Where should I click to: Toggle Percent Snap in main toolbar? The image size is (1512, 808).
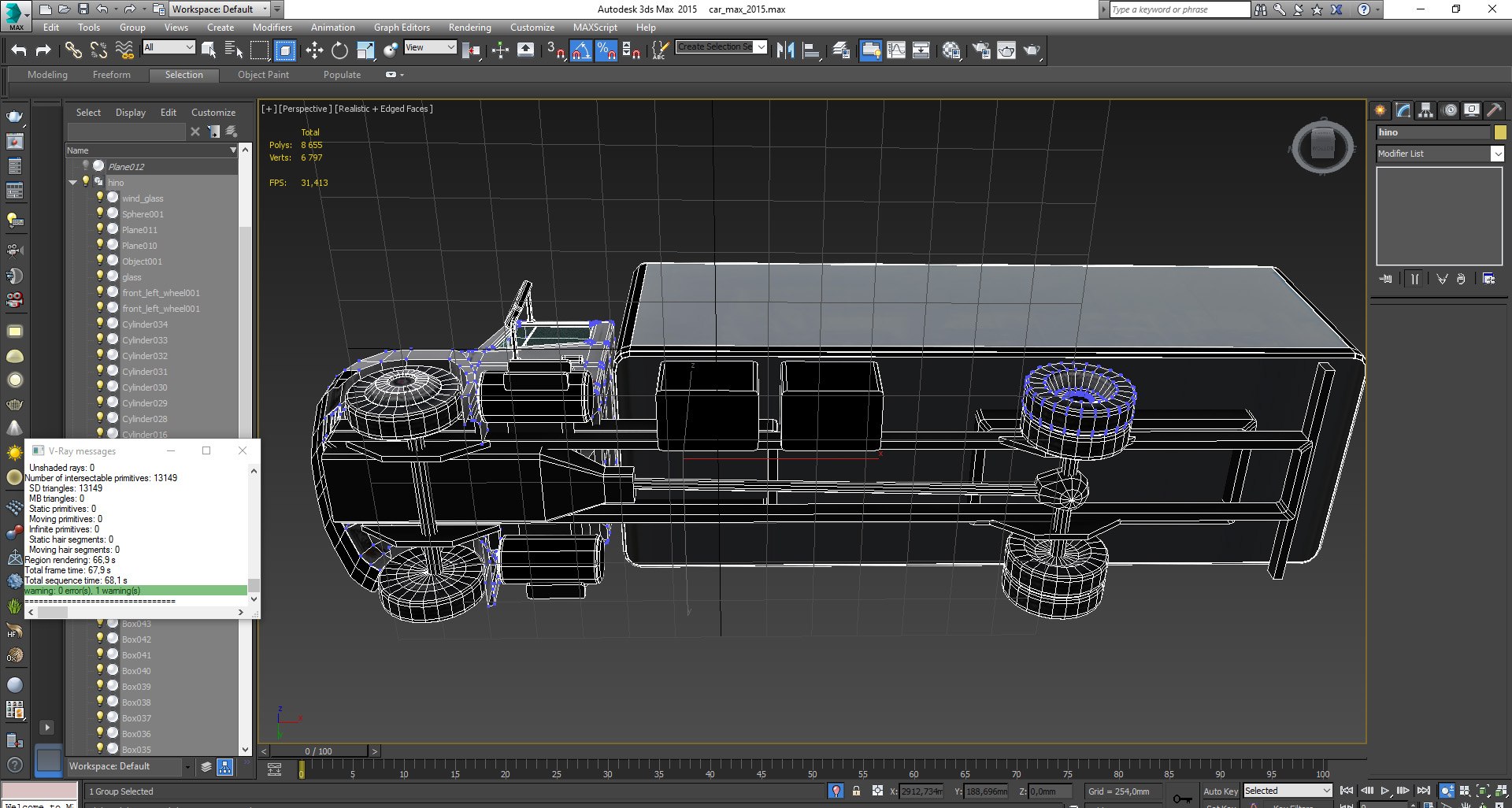coord(606,50)
